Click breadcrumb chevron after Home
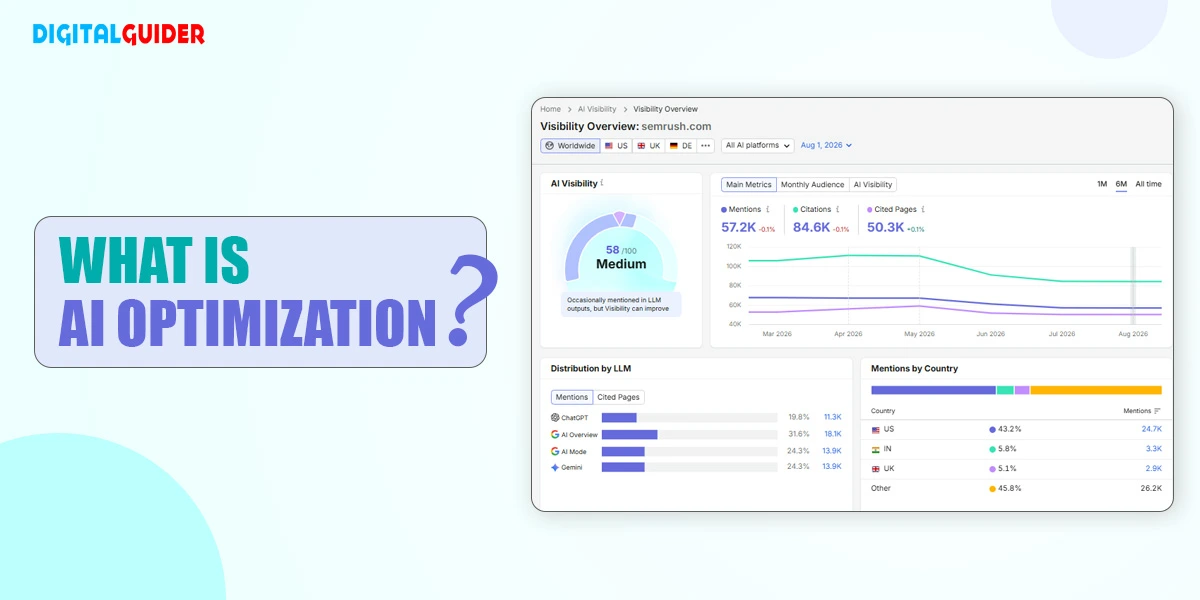1200x600 pixels. pyautogui.click(x=569, y=109)
